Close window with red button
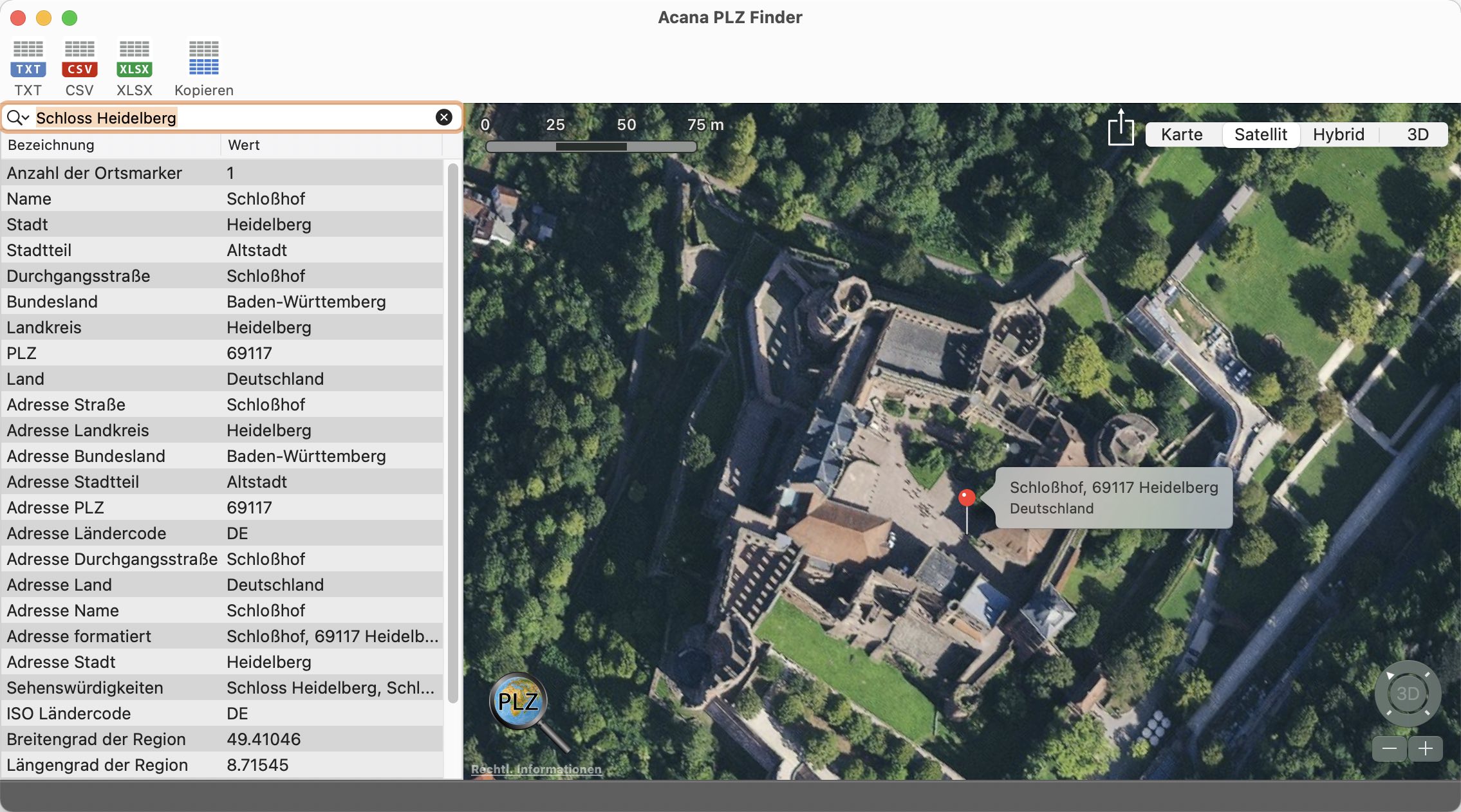The width and height of the screenshot is (1461, 812). tap(18, 18)
